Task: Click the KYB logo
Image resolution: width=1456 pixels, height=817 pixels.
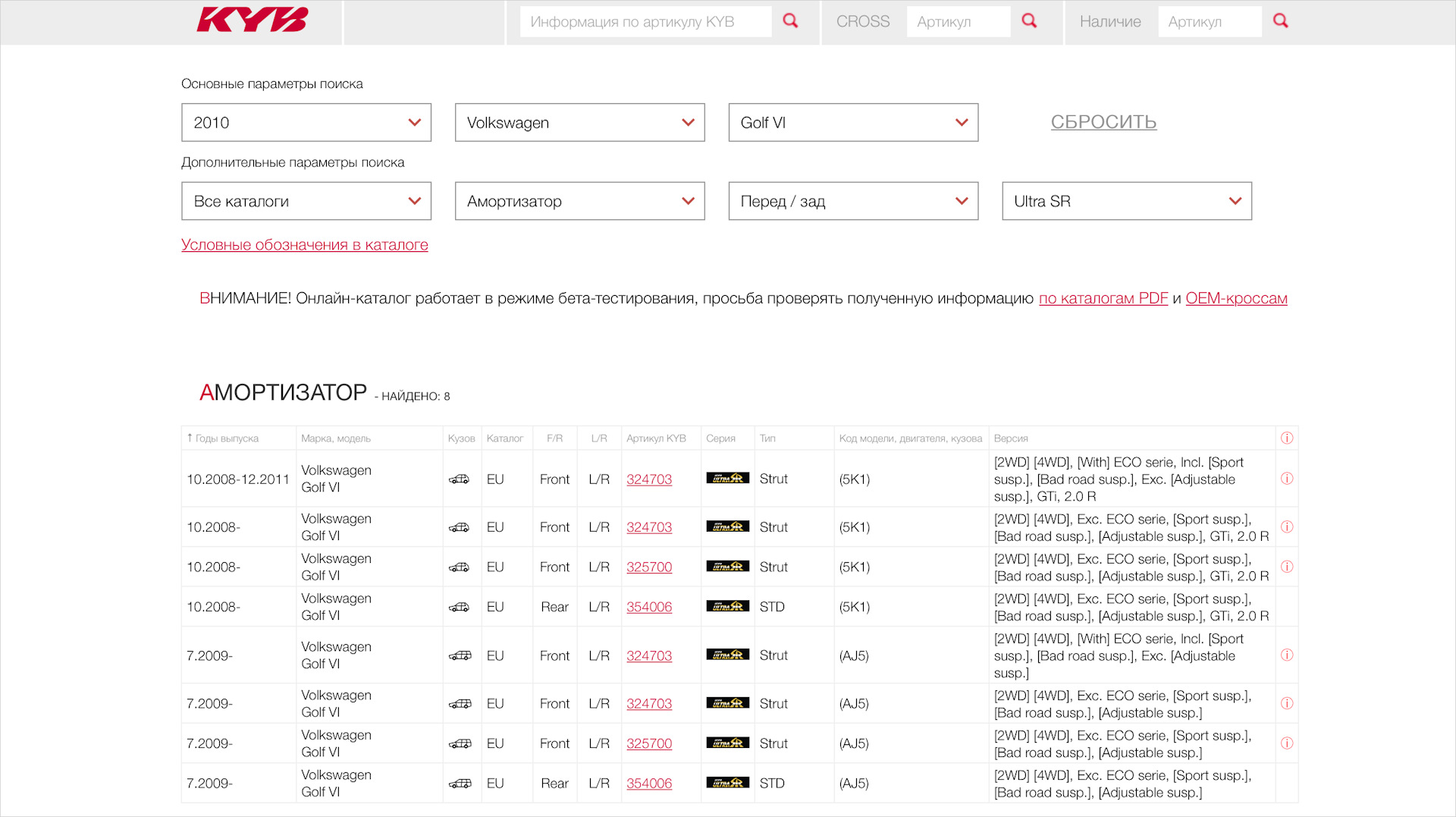Action: tap(253, 20)
